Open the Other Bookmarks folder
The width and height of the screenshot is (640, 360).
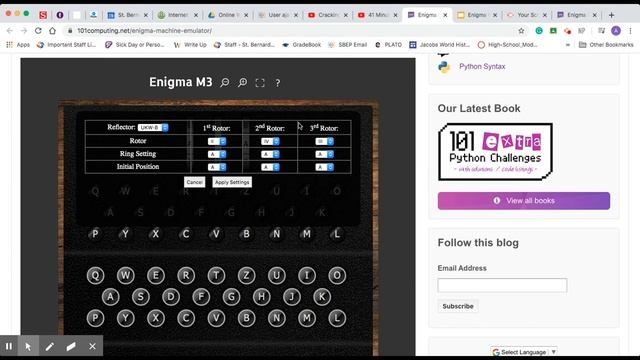[606, 45]
